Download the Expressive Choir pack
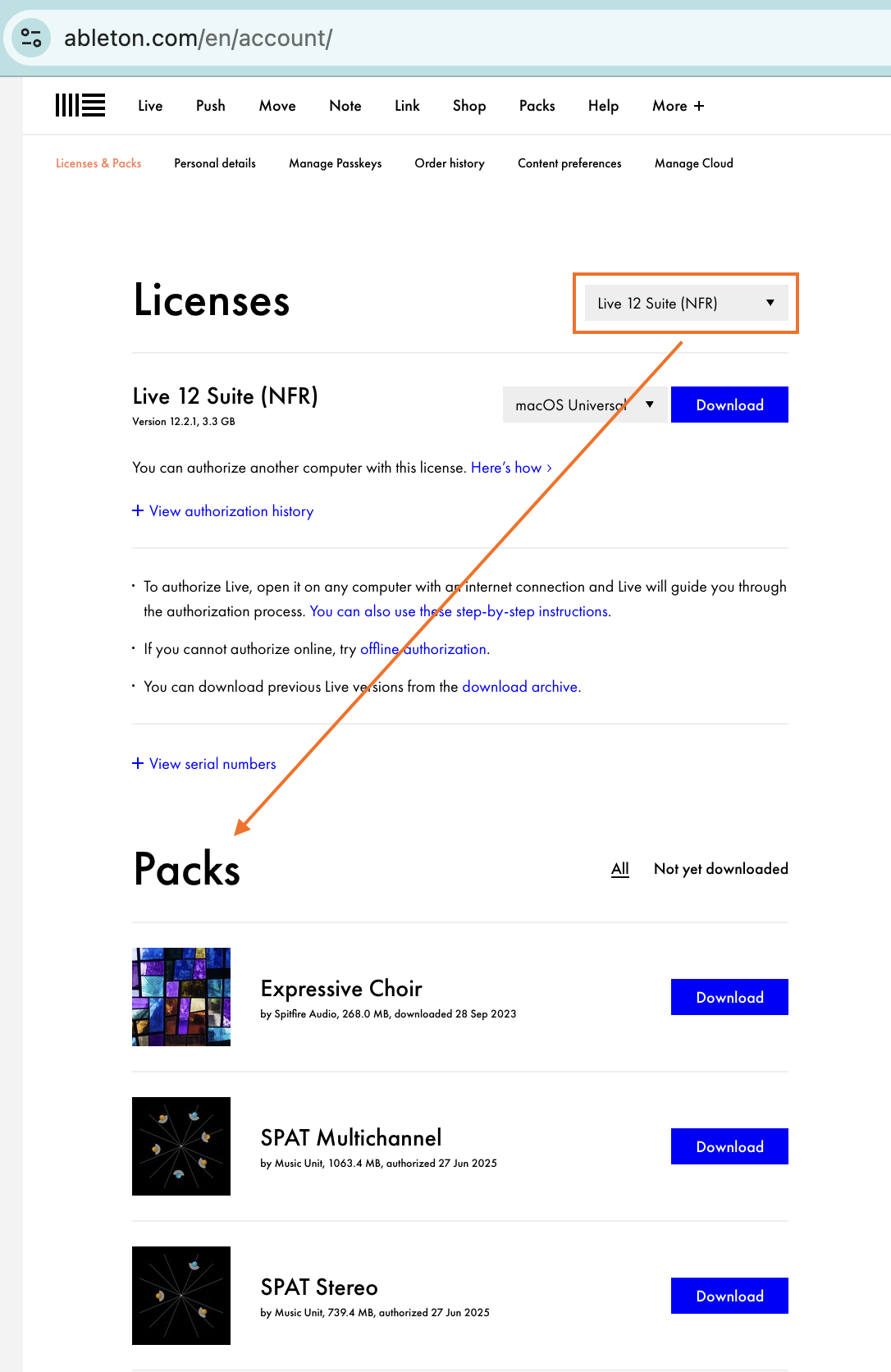 [x=729, y=997]
